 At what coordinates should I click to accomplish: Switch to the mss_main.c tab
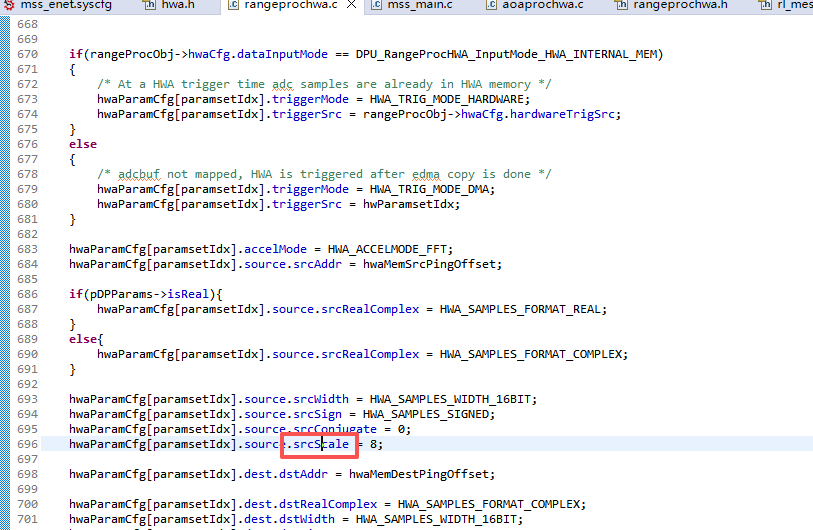(420, 5)
